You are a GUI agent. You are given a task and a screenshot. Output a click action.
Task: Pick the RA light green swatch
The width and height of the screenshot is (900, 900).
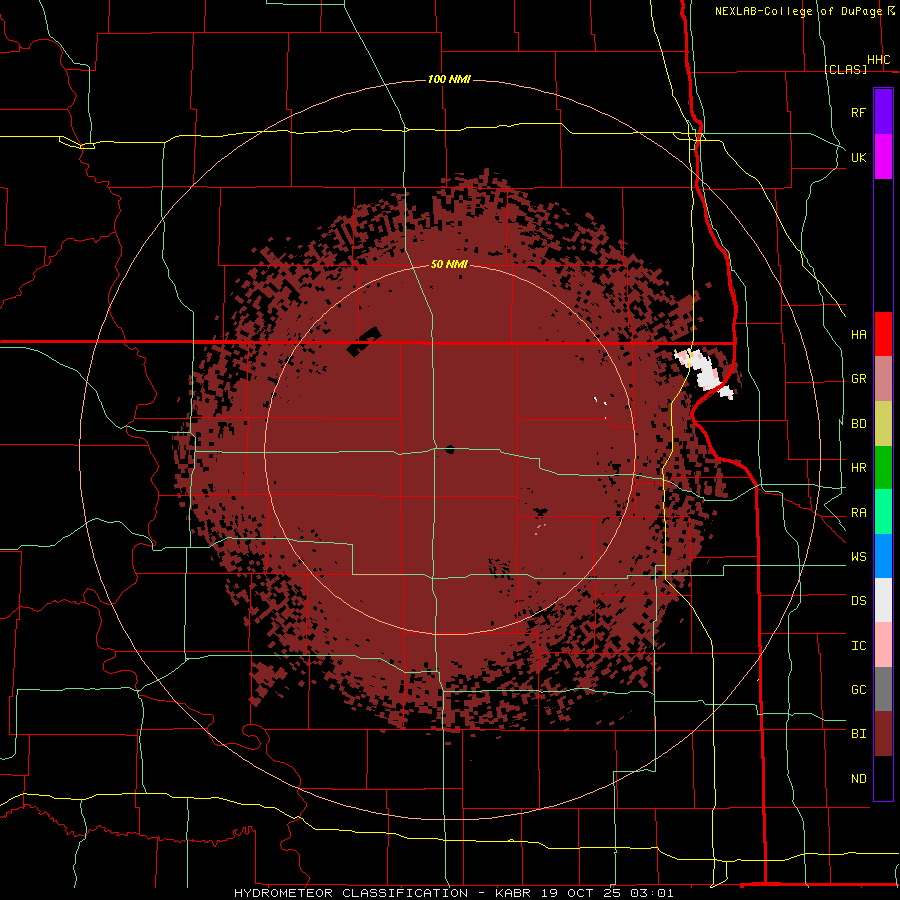(883, 512)
